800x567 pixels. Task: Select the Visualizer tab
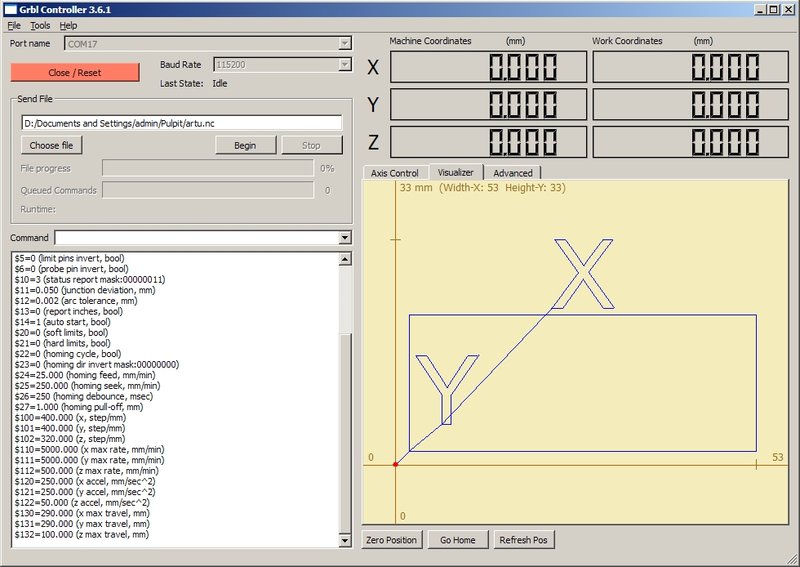pos(456,172)
